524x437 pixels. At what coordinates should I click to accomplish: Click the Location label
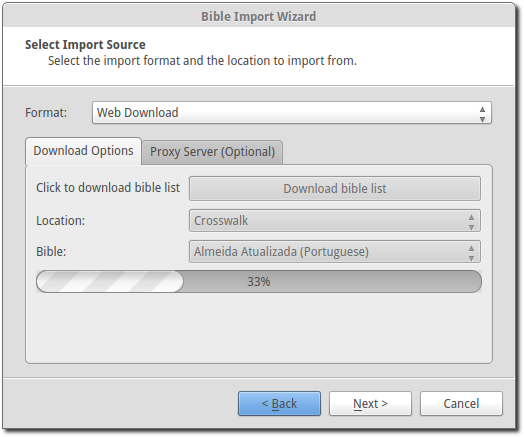[60, 221]
